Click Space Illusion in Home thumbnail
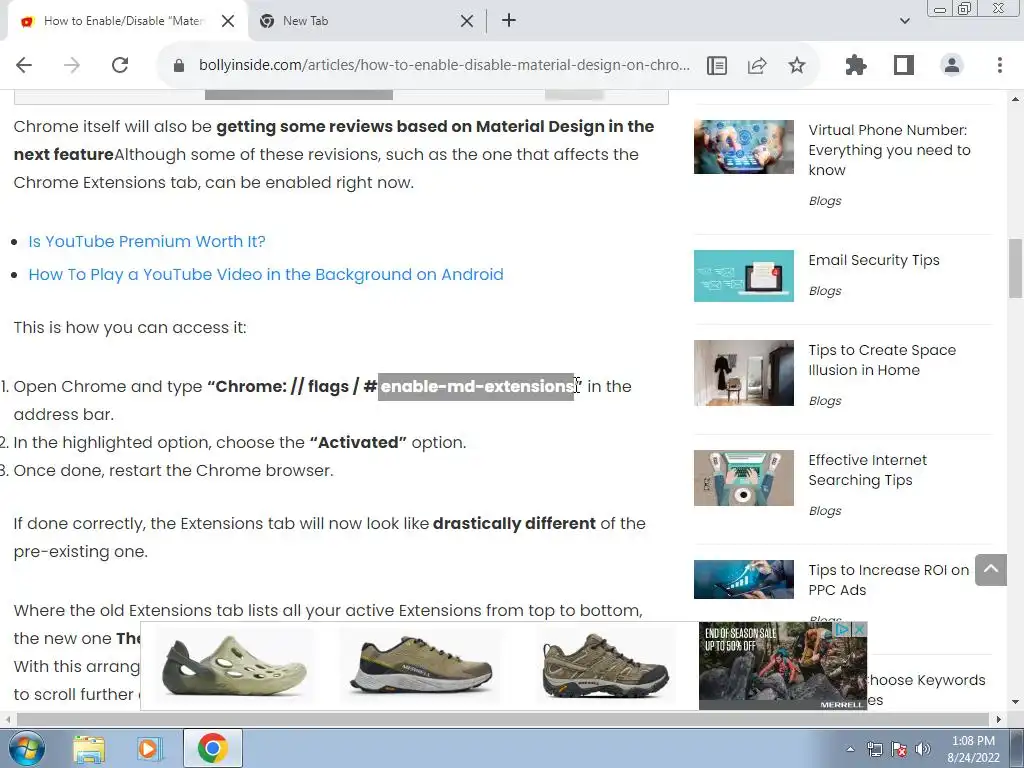 (744, 373)
